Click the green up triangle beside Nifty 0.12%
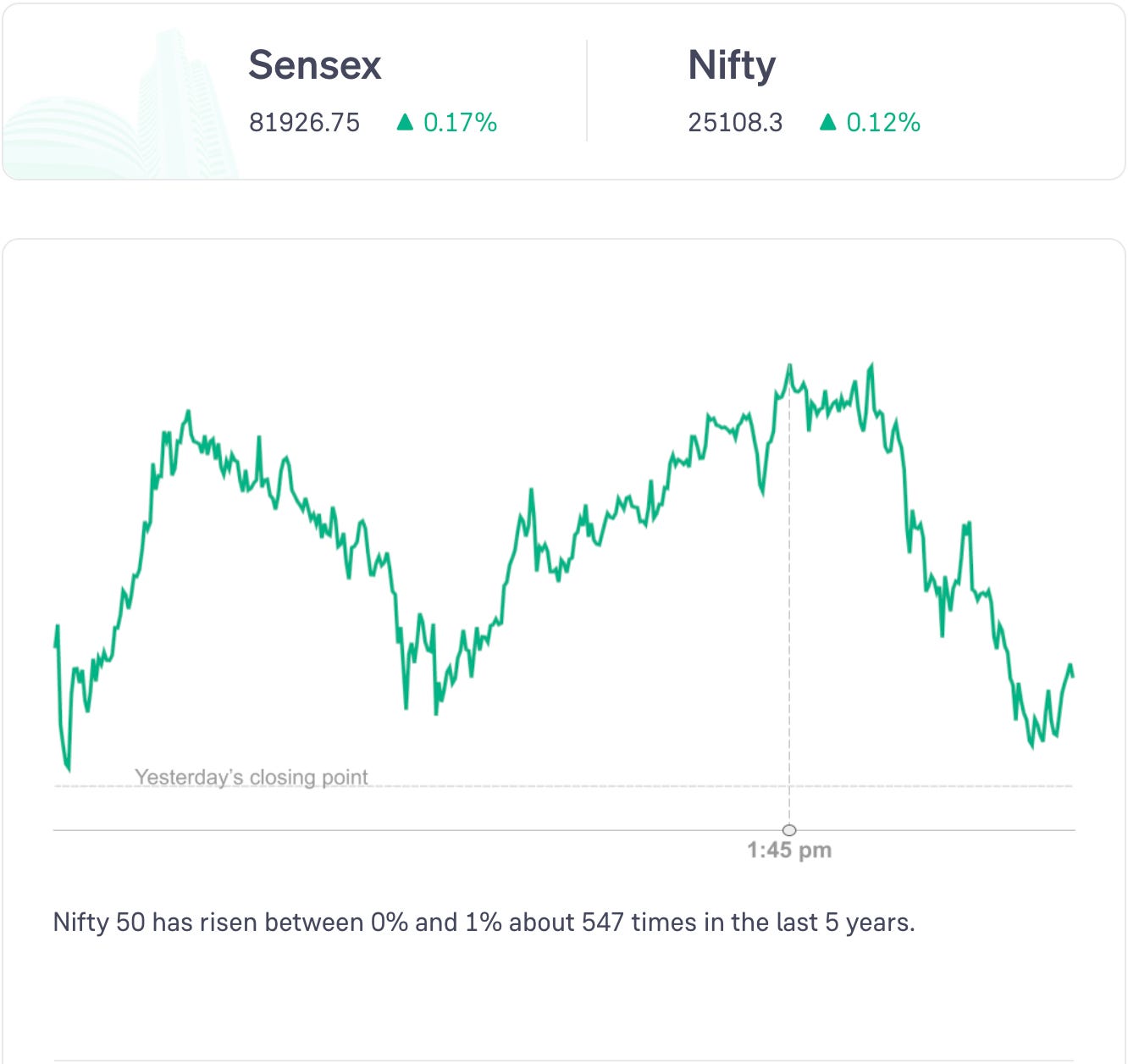 (x=828, y=123)
